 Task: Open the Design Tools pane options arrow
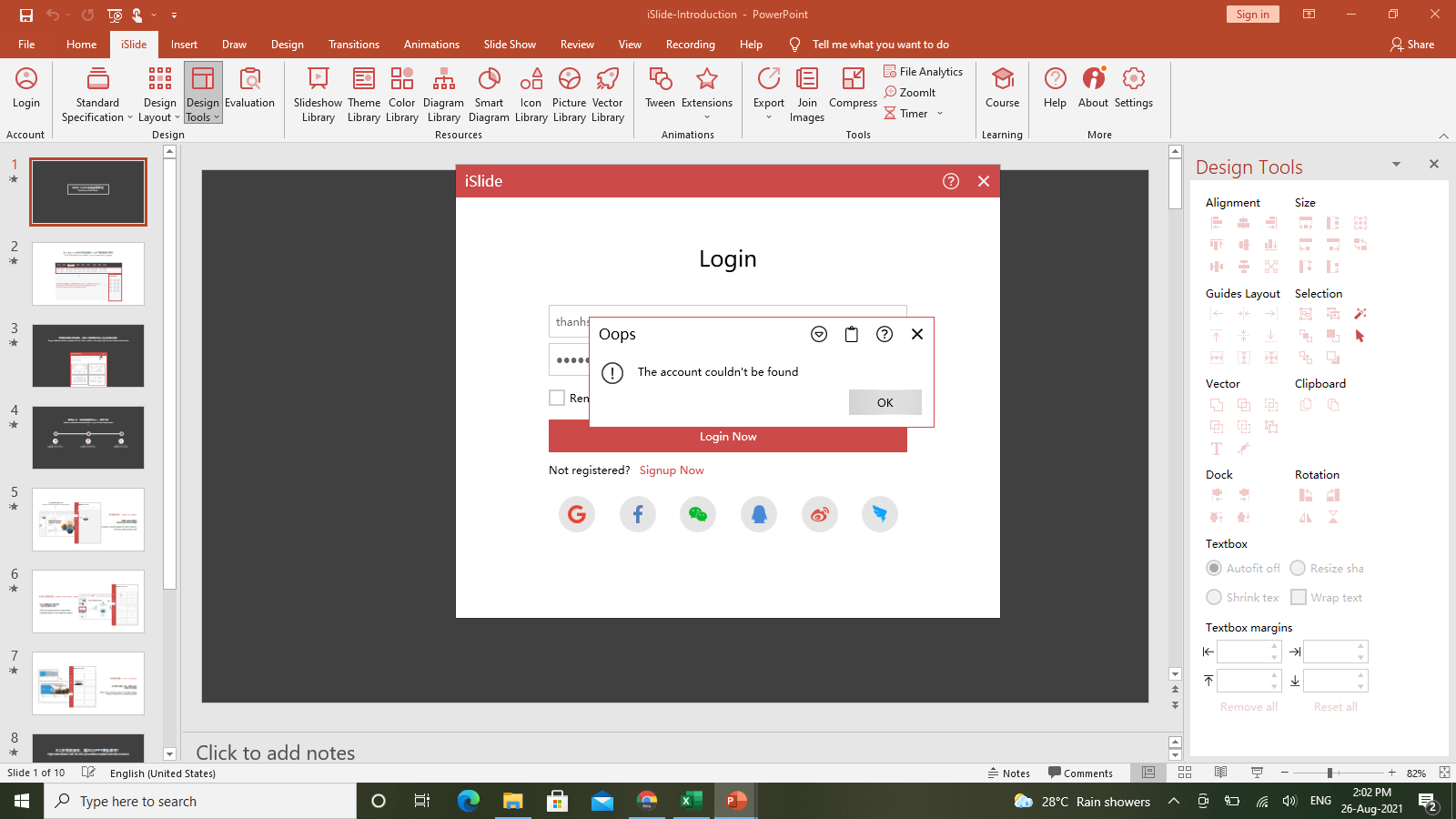click(x=1396, y=164)
